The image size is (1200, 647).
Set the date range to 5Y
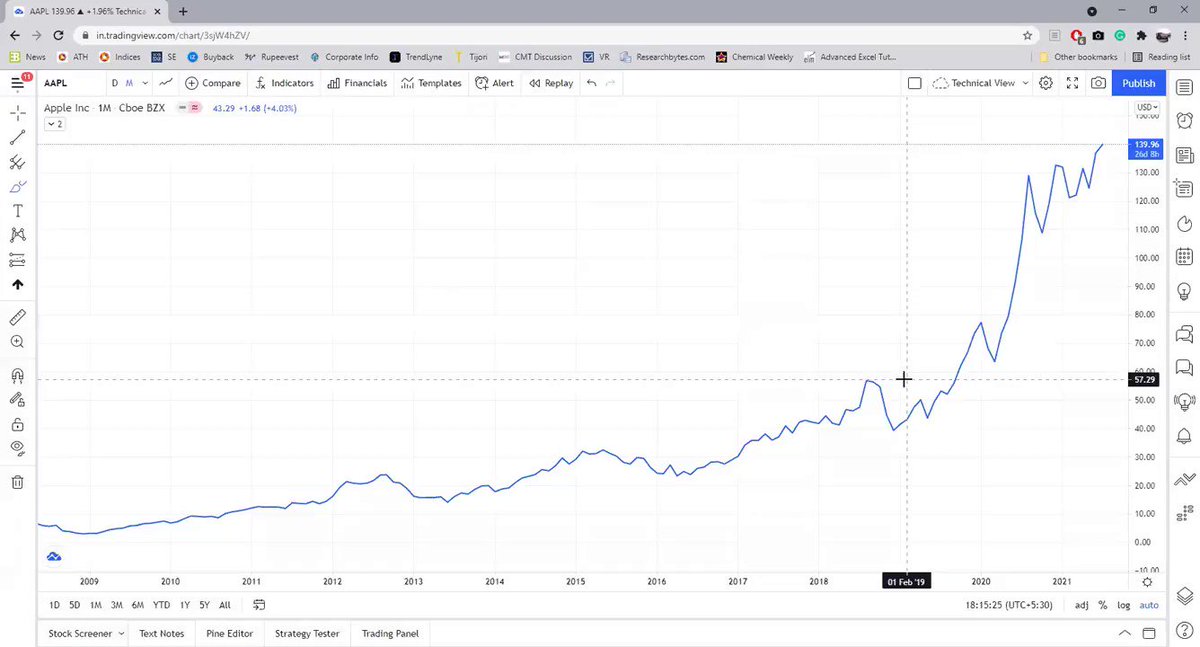[204, 605]
